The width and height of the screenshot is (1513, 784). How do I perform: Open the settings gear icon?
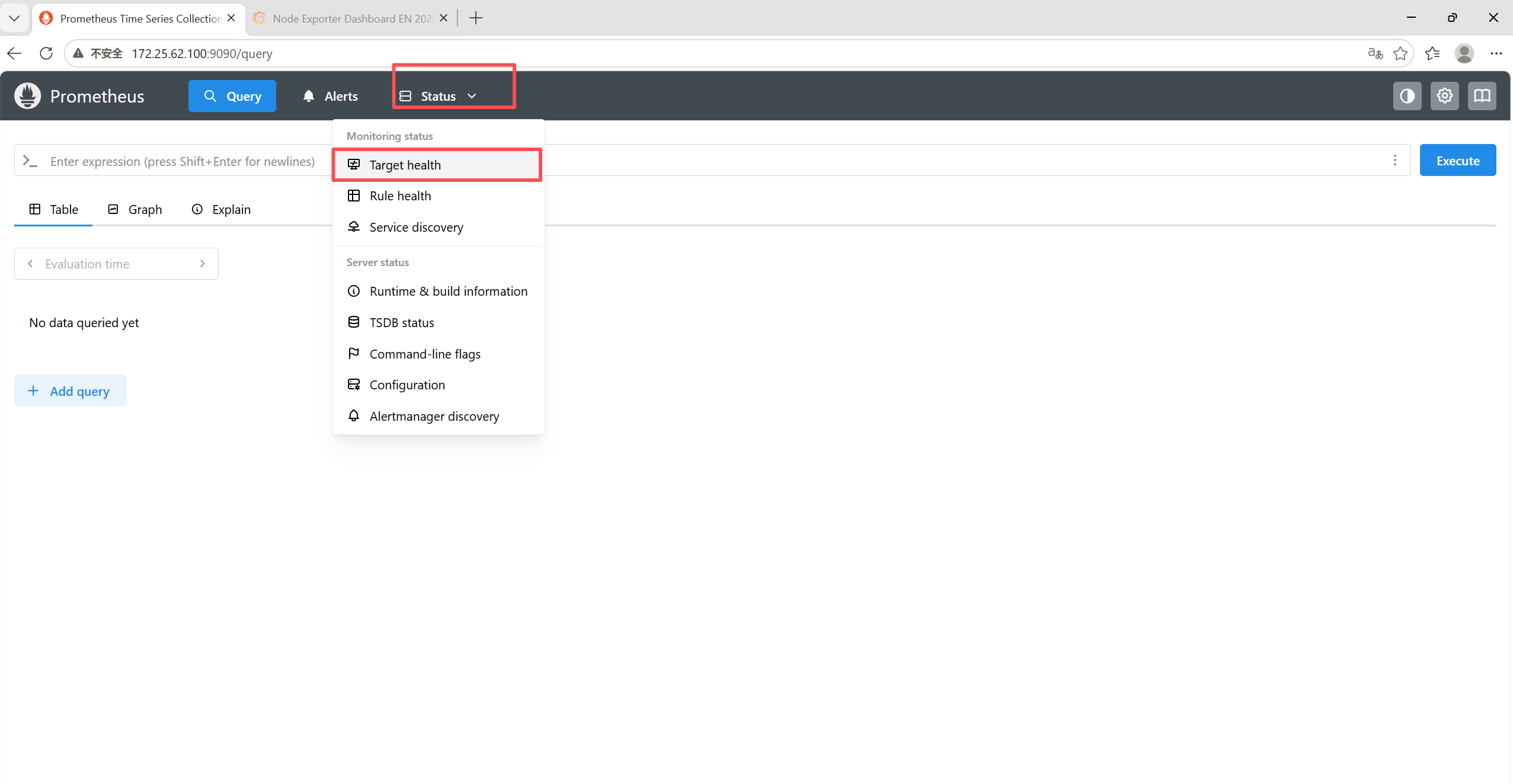coord(1444,96)
